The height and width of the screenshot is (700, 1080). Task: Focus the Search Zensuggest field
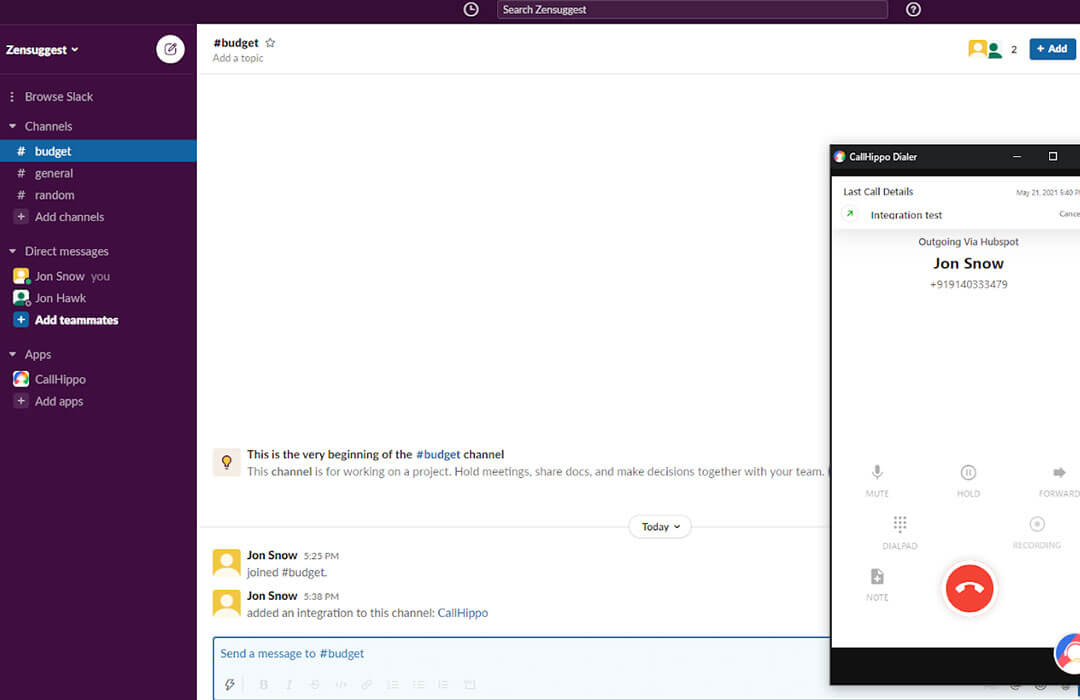pyautogui.click(x=692, y=10)
